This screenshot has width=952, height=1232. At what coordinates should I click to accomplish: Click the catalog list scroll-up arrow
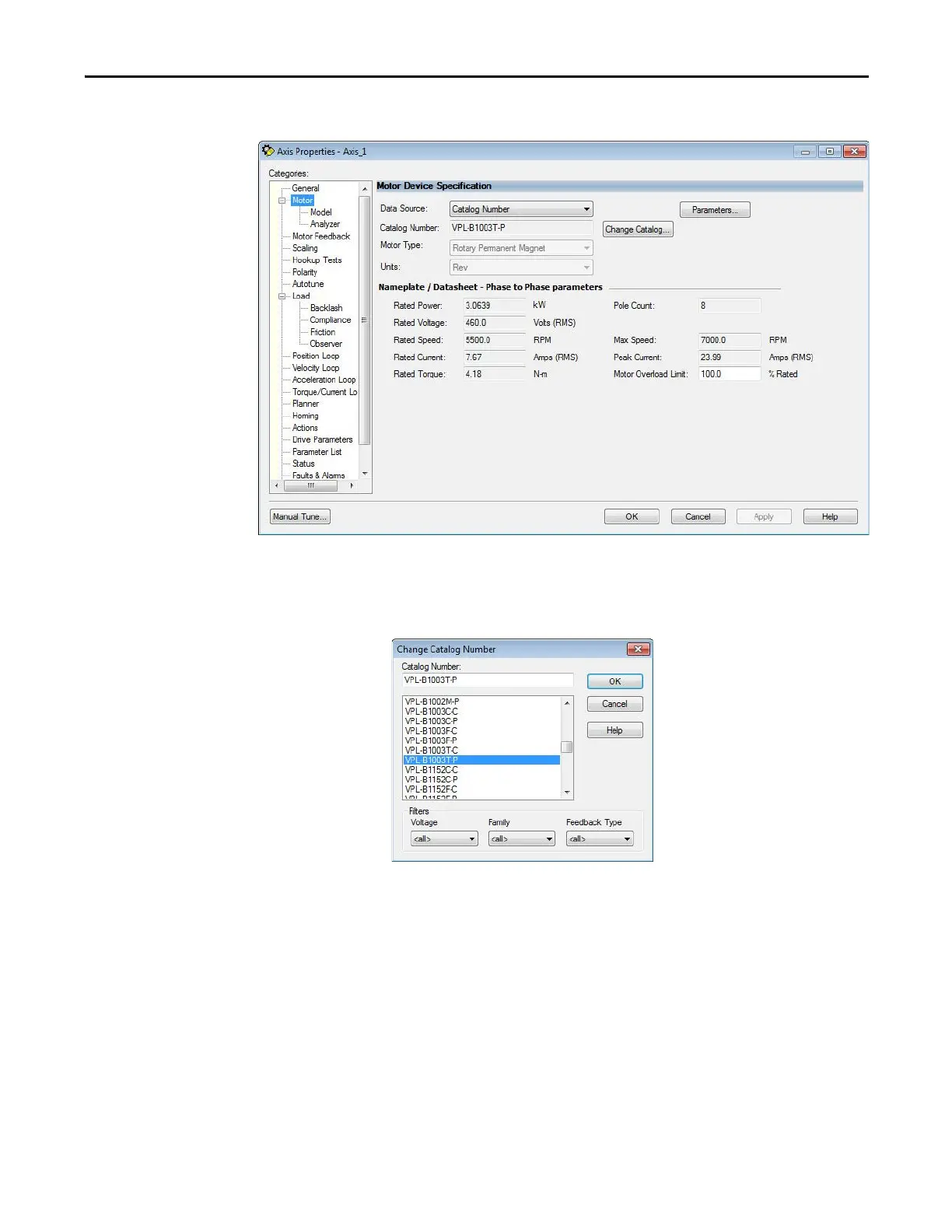pyautogui.click(x=567, y=703)
